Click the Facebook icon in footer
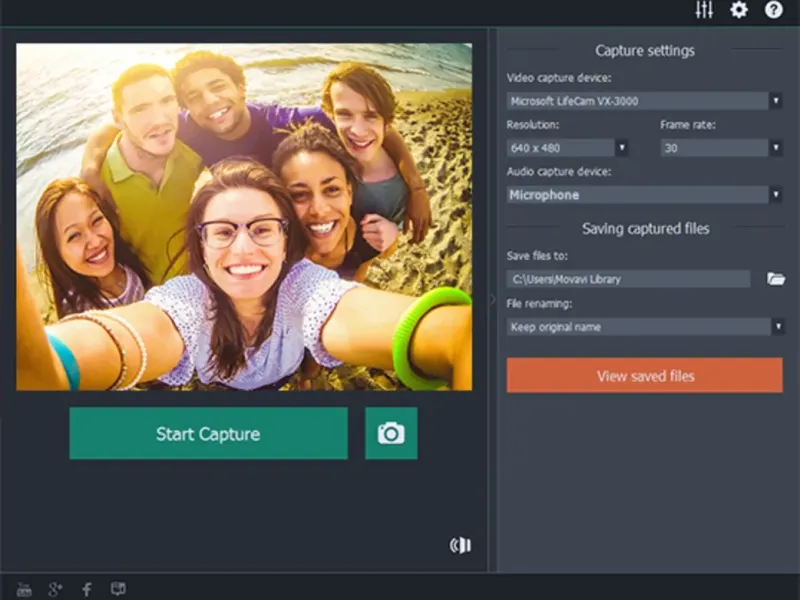This screenshot has width=800, height=600. [x=87, y=589]
